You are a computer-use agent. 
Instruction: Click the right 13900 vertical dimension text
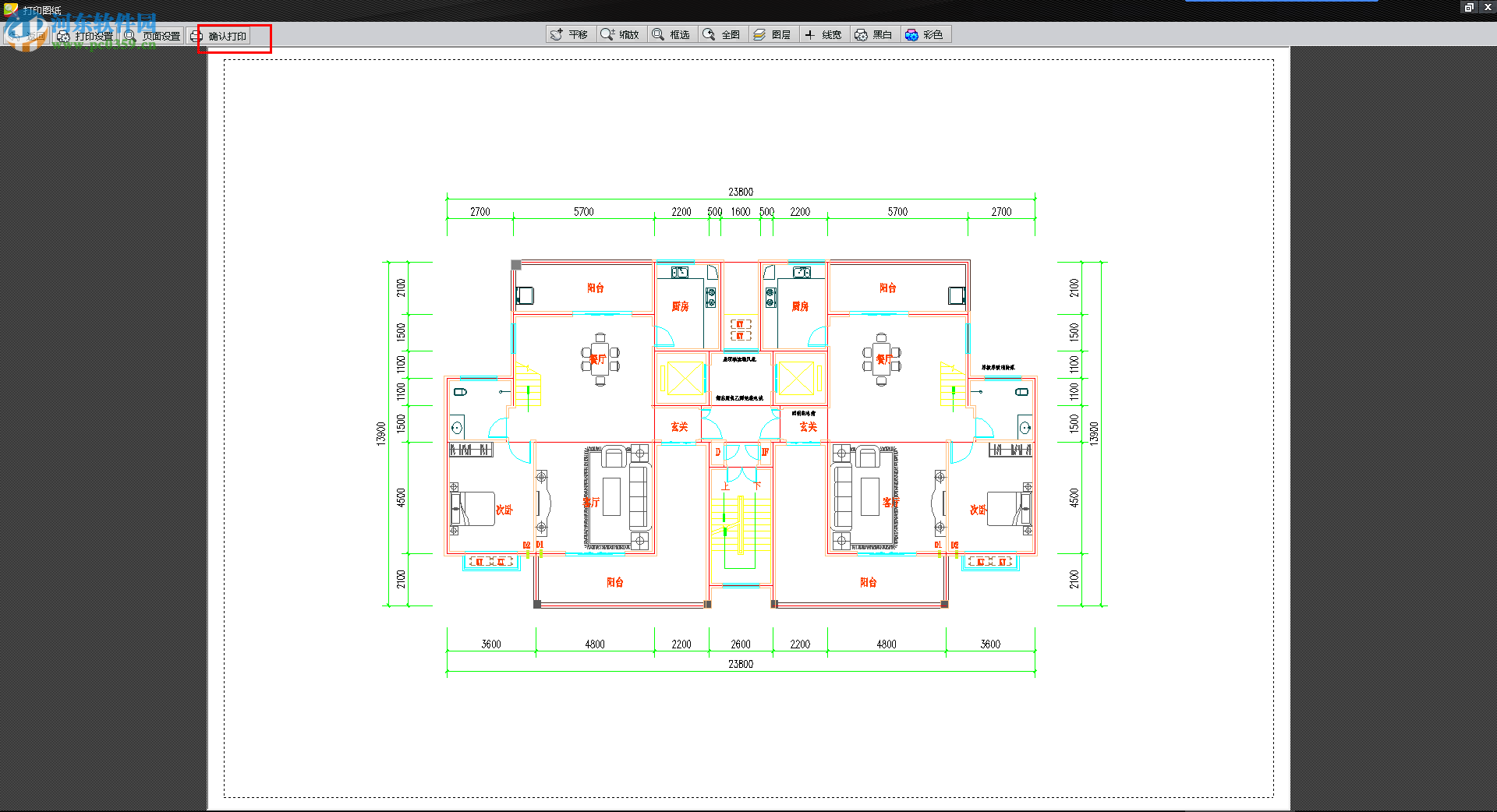[x=1094, y=433]
